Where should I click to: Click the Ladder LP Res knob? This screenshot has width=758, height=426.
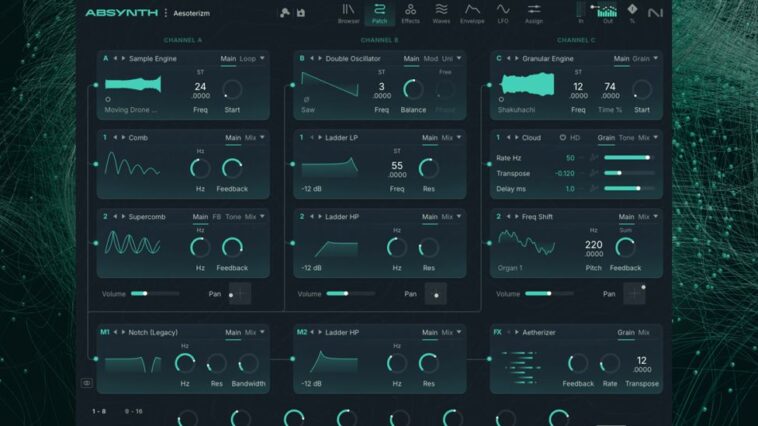point(428,168)
